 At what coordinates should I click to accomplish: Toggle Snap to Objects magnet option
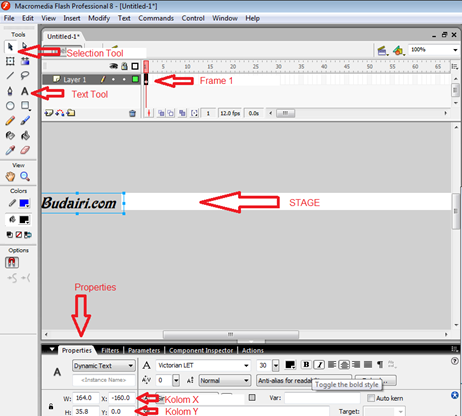pyautogui.click(x=12, y=263)
